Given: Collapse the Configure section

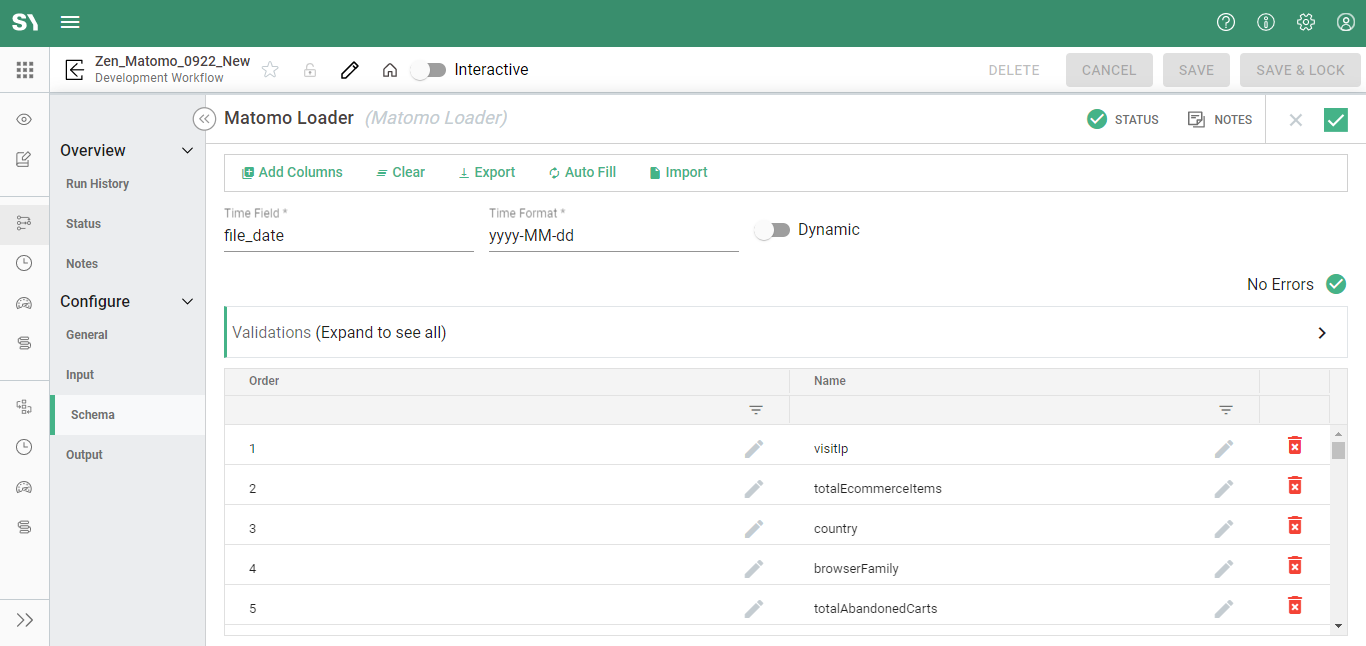Looking at the screenshot, I should (x=186, y=302).
